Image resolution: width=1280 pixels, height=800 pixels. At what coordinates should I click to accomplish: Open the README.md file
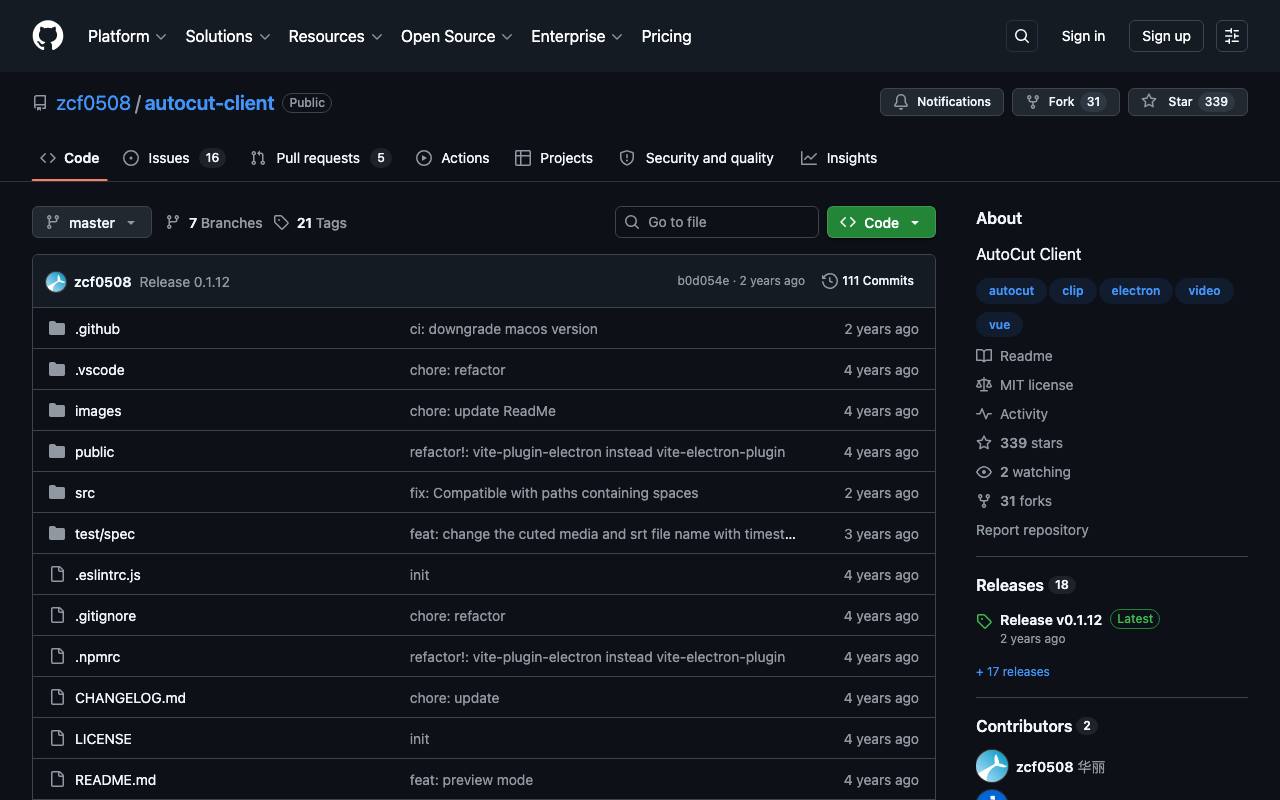click(115, 780)
